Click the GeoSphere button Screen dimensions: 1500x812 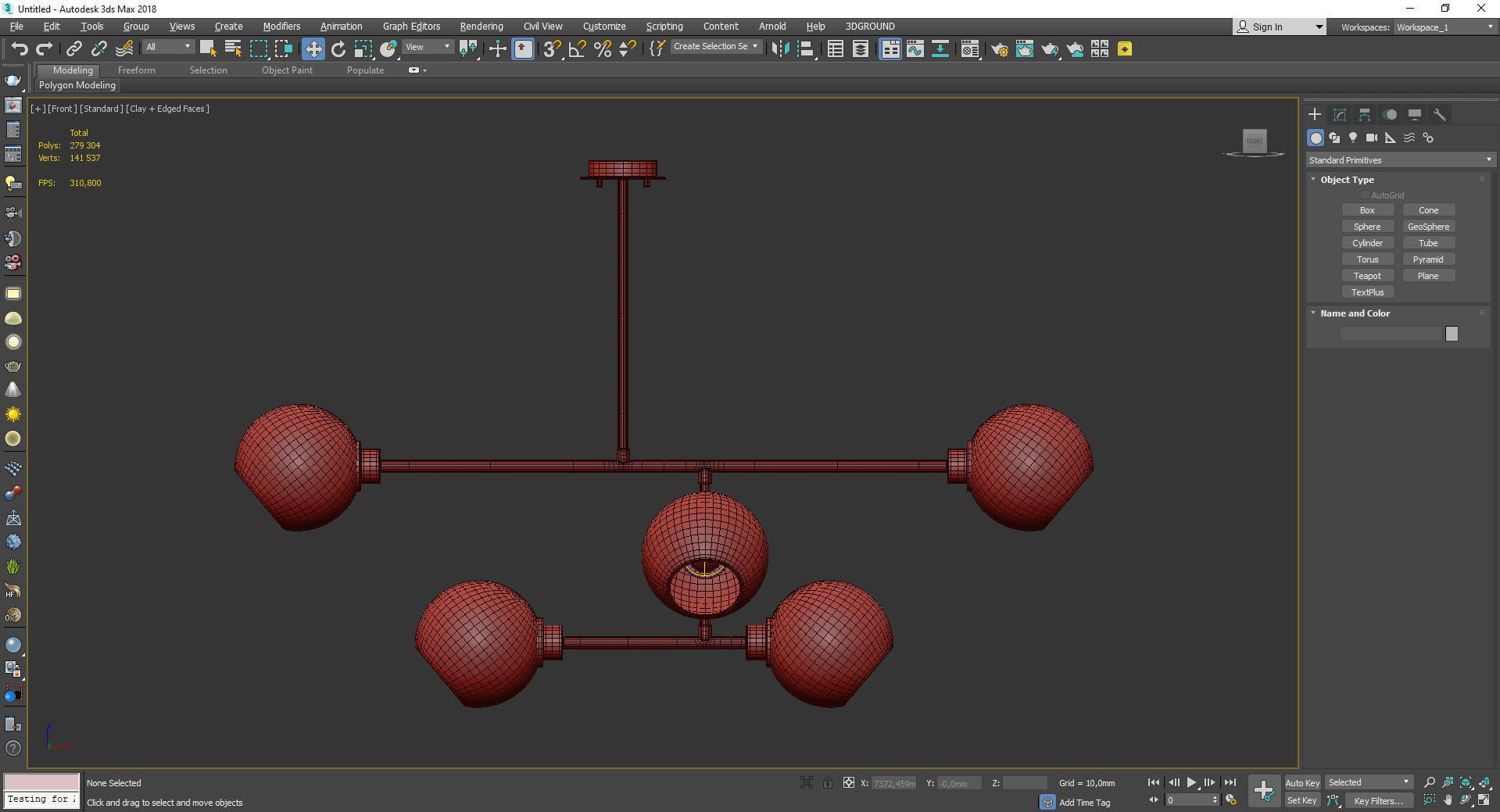click(x=1428, y=227)
